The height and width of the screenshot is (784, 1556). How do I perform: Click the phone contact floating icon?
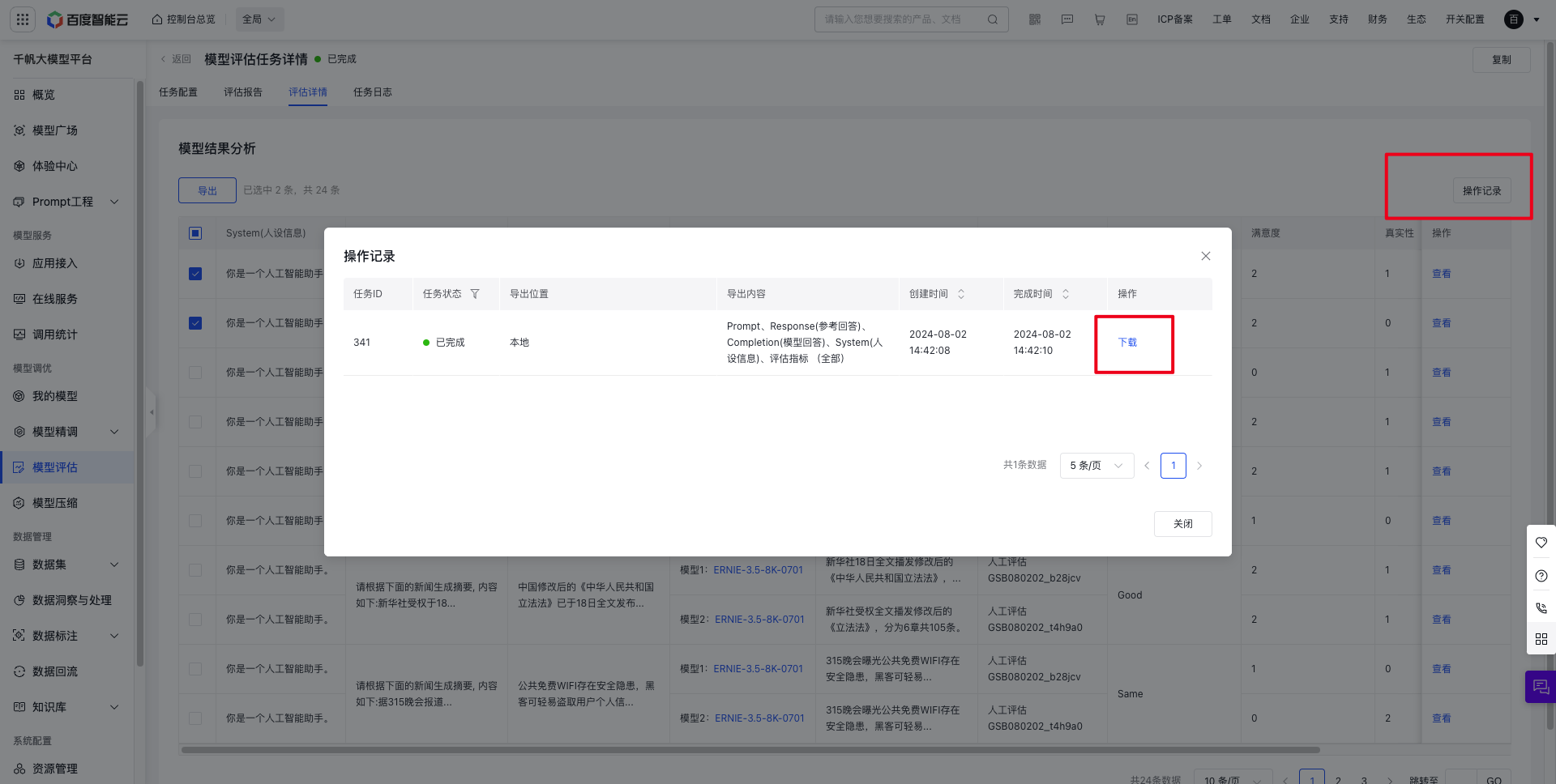click(x=1541, y=608)
